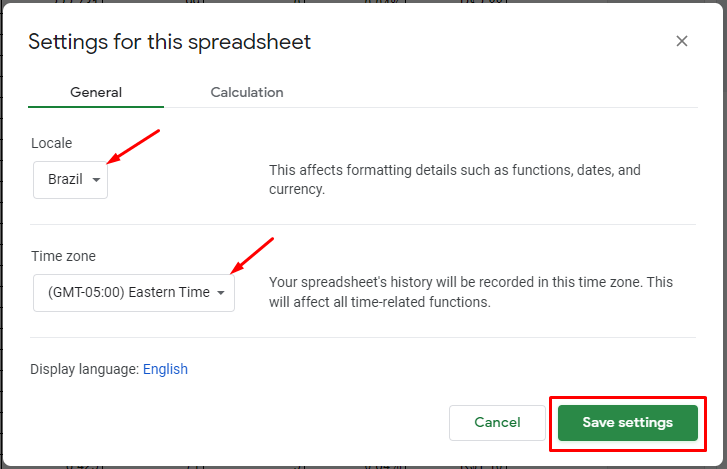Click the "Display language:" label text
The width and height of the screenshot is (727, 469).
[84, 369]
